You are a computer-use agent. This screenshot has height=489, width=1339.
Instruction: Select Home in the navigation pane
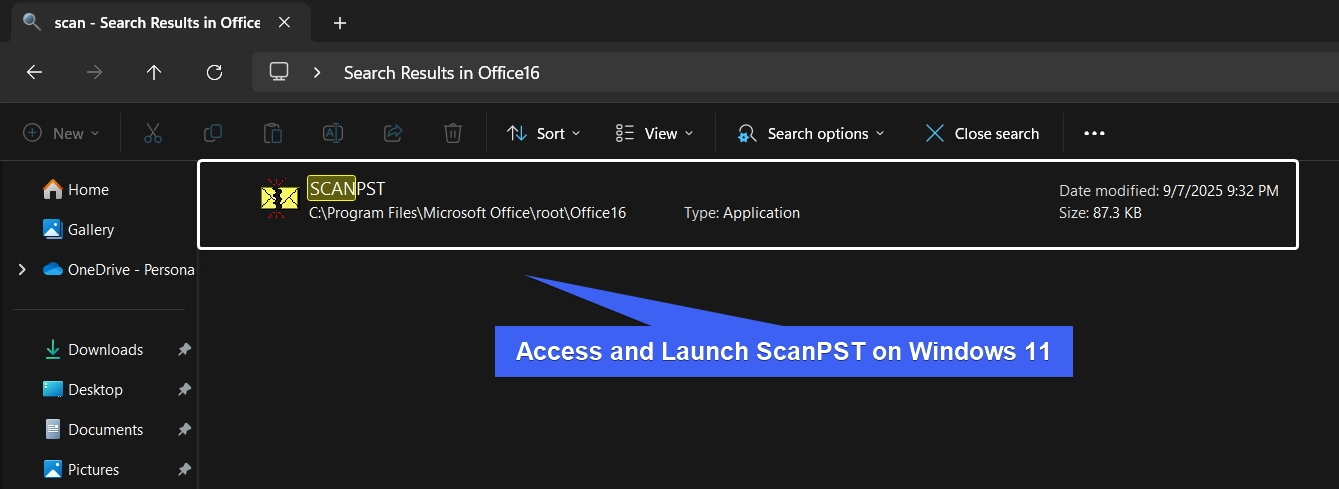[88, 189]
